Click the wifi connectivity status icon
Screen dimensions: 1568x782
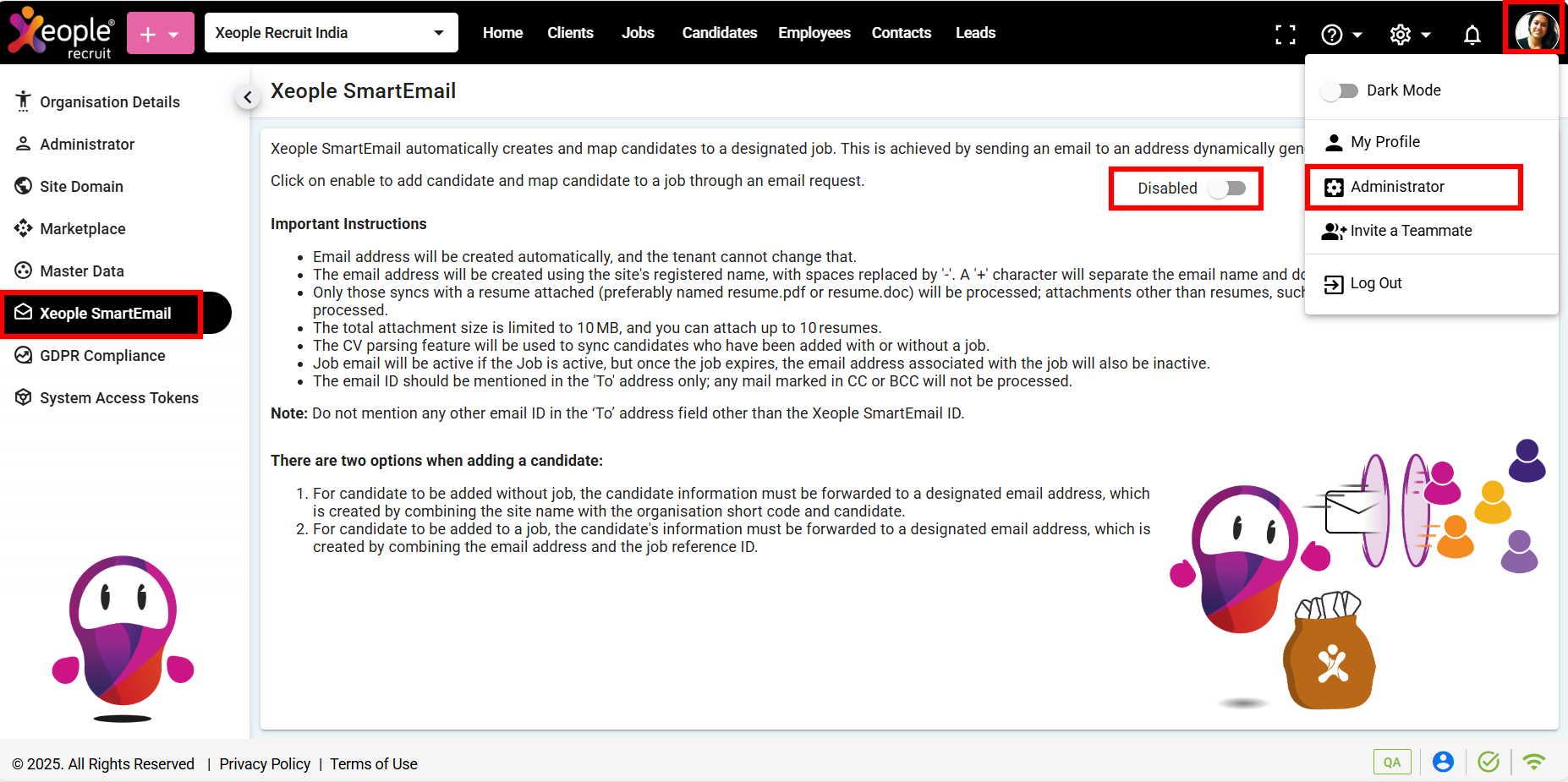(x=1533, y=762)
